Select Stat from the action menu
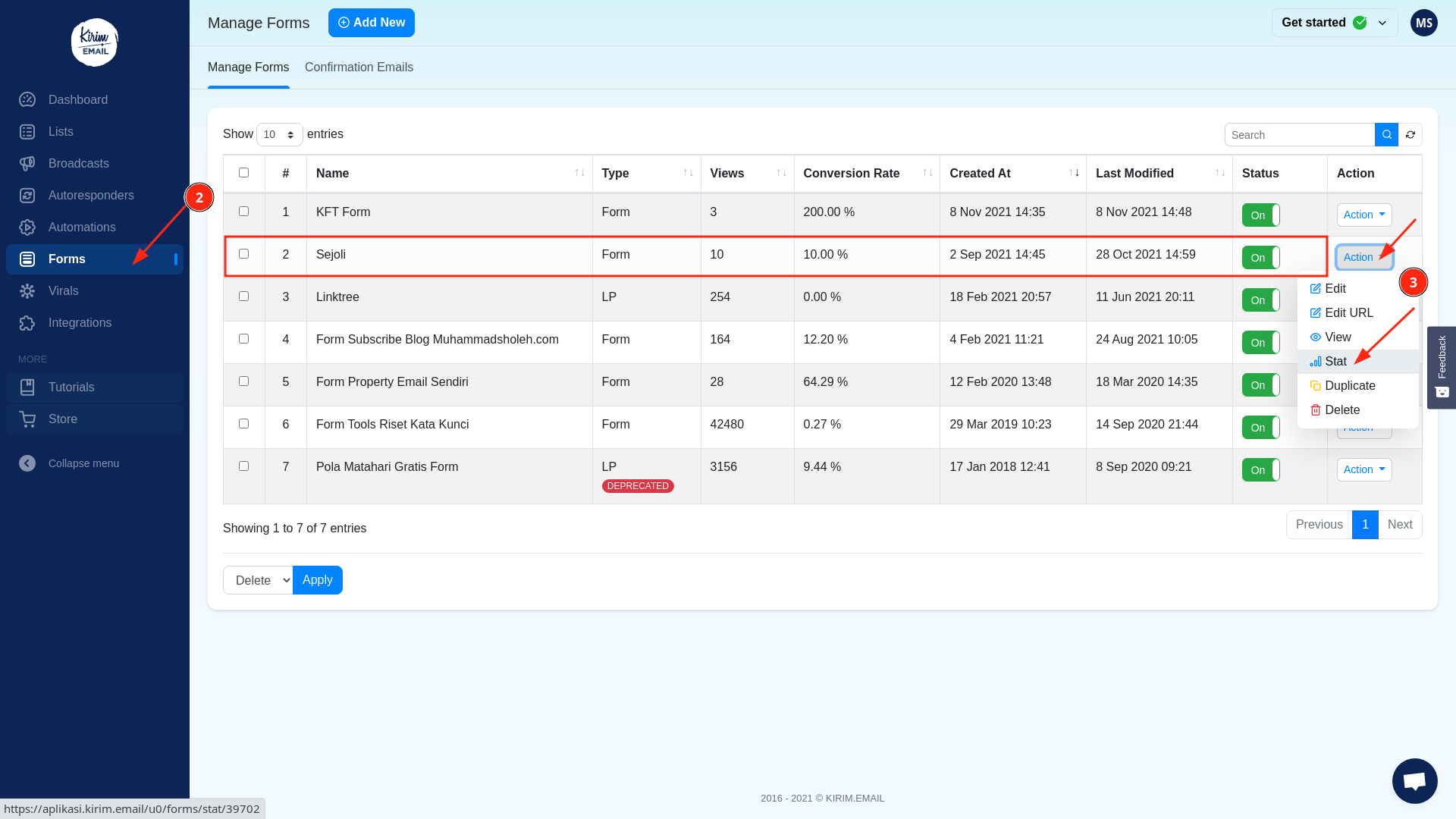 tap(1335, 362)
